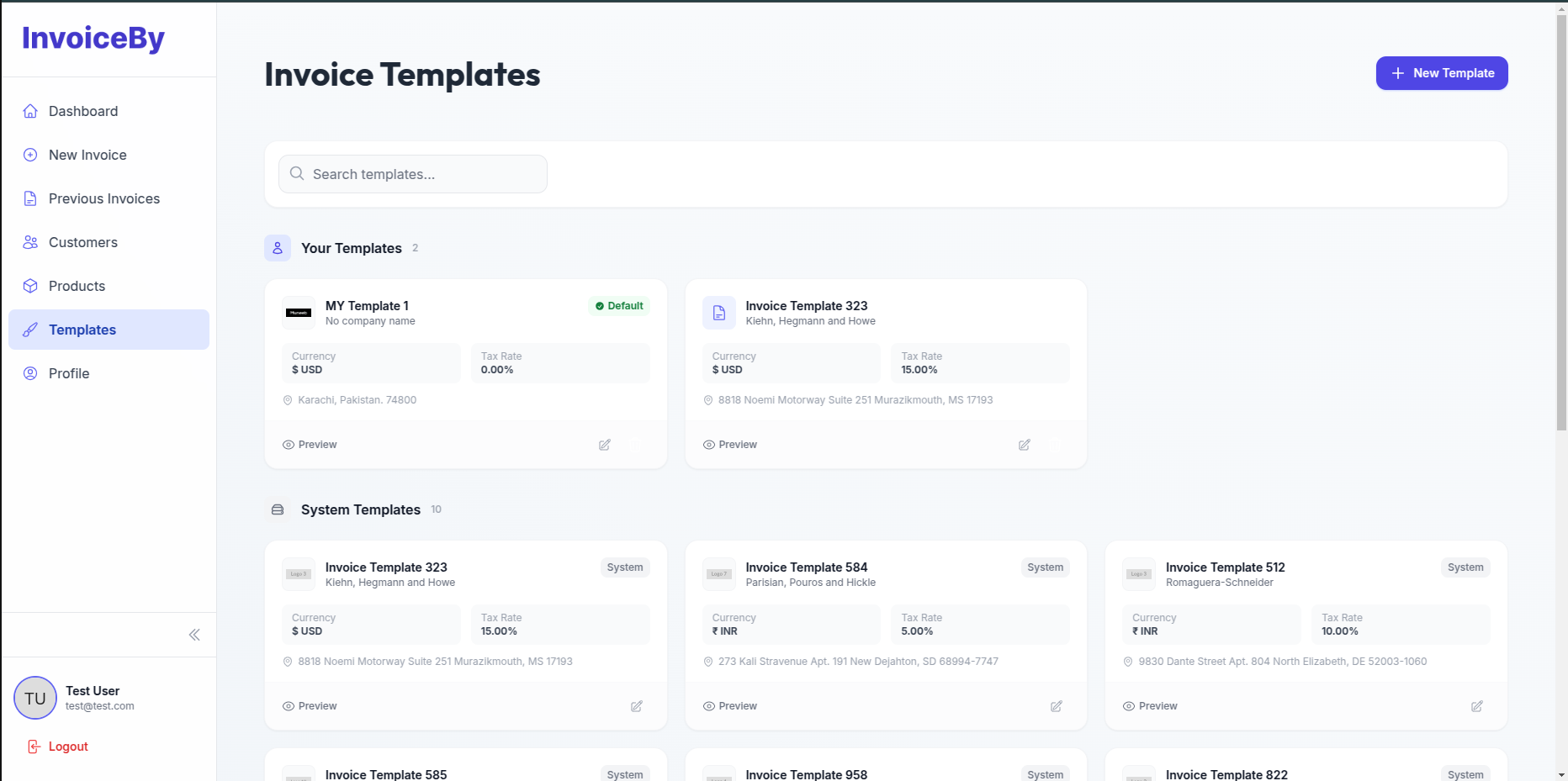Click the 10.00% tax rate value

point(1340,631)
